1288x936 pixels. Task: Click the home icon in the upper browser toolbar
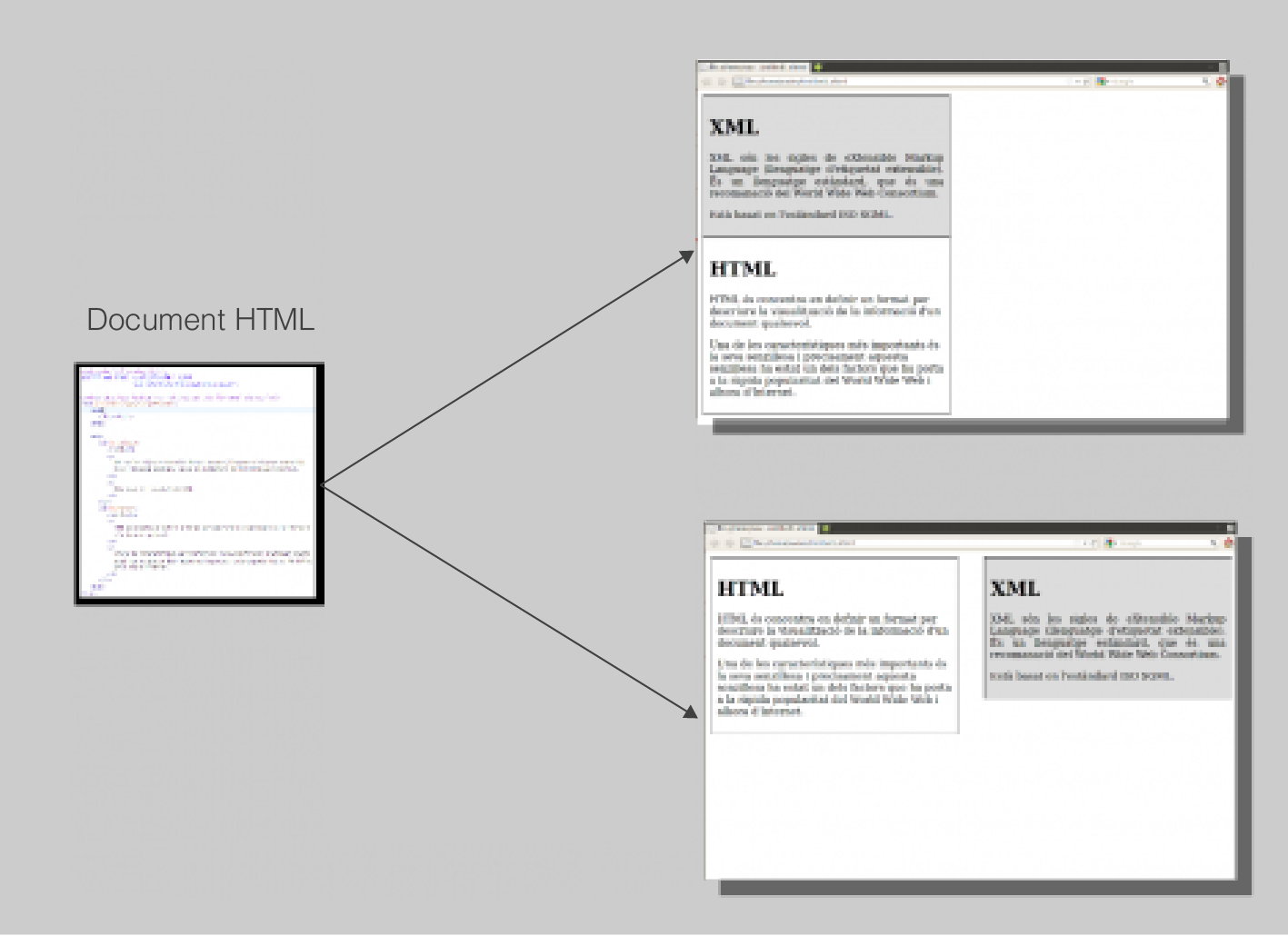pos(1222,81)
